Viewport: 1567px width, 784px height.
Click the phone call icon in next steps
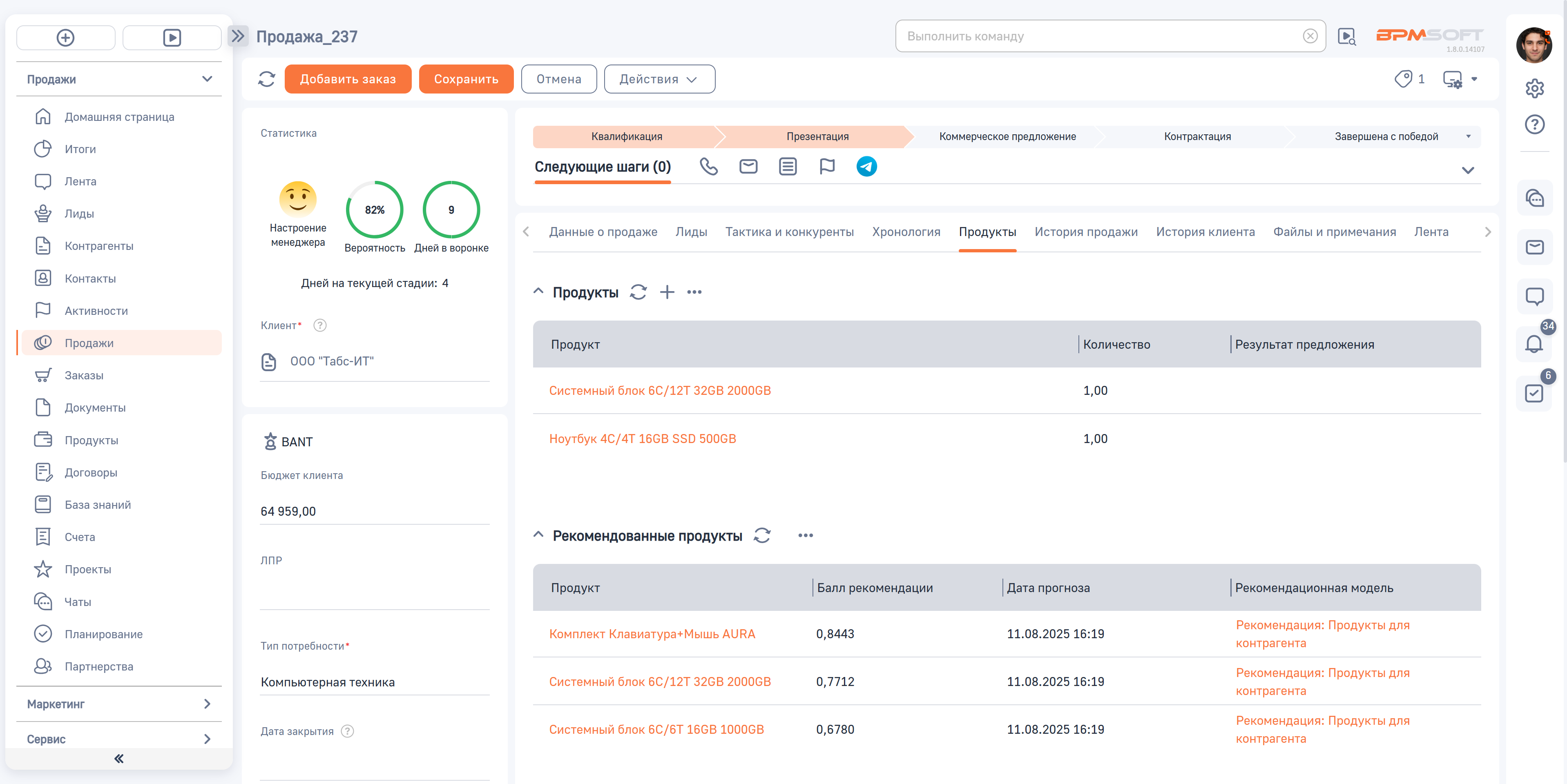(x=709, y=166)
